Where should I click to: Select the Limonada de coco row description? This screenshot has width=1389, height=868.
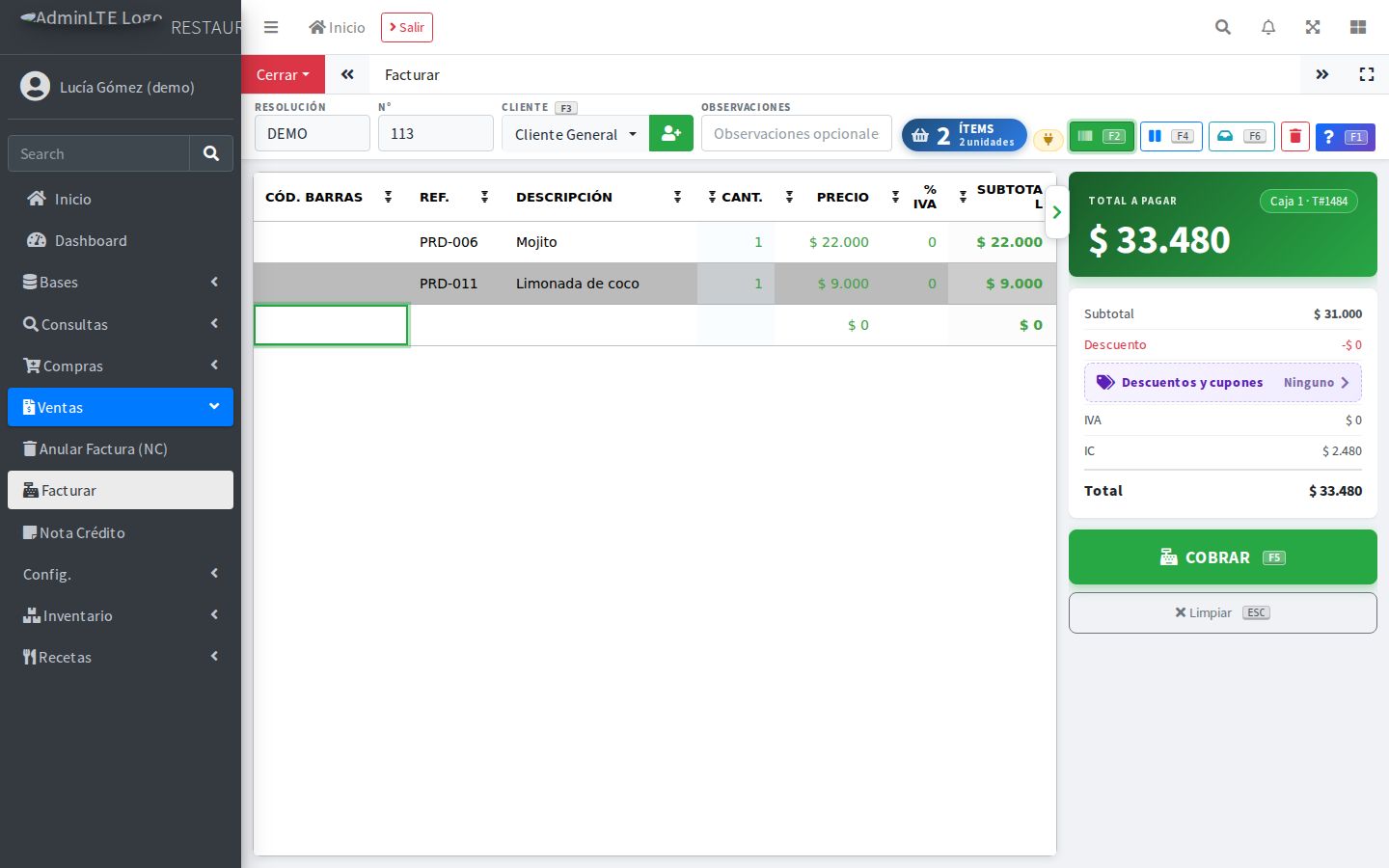coord(578,284)
